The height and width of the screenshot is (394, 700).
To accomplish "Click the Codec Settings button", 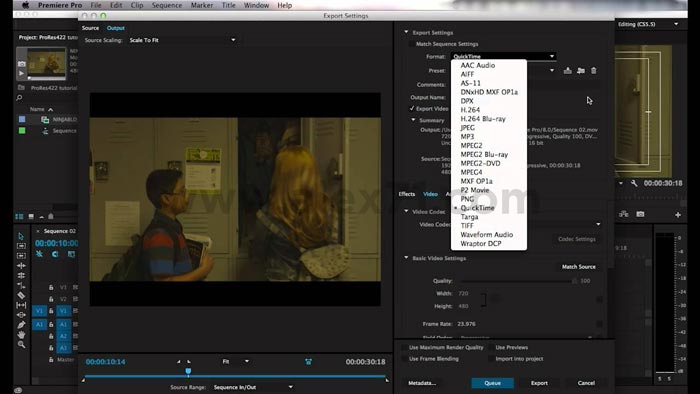I will pyautogui.click(x=576, y=239).
